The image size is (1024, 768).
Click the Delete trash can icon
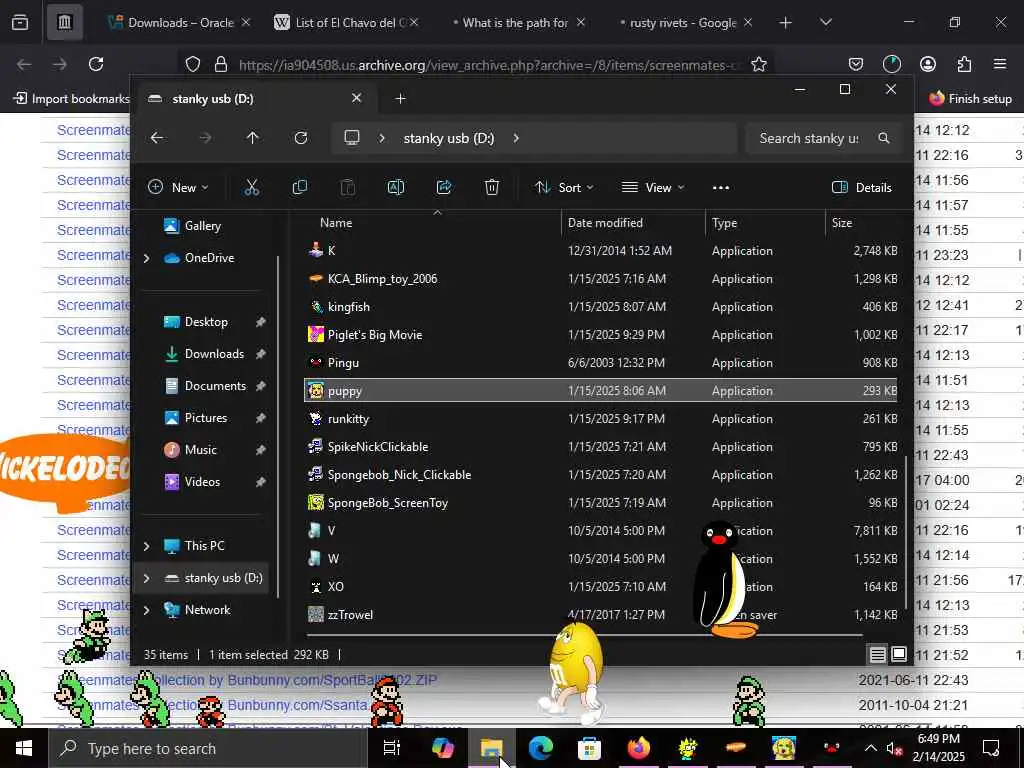click(492, 188)
